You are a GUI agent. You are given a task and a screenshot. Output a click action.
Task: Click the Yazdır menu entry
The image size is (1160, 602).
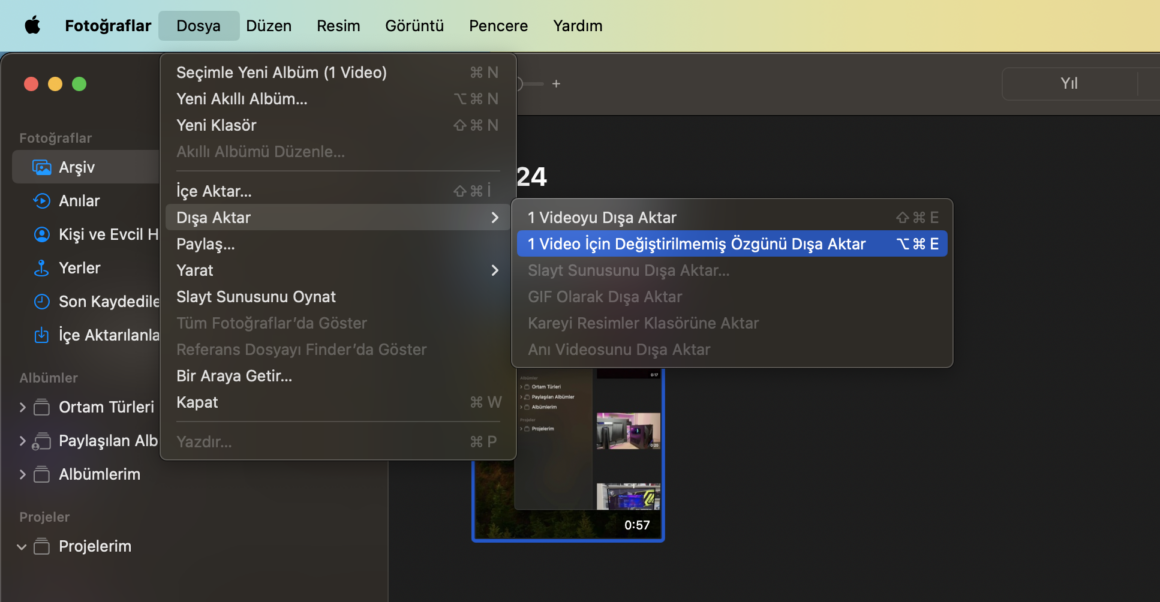tap(338, 442)
